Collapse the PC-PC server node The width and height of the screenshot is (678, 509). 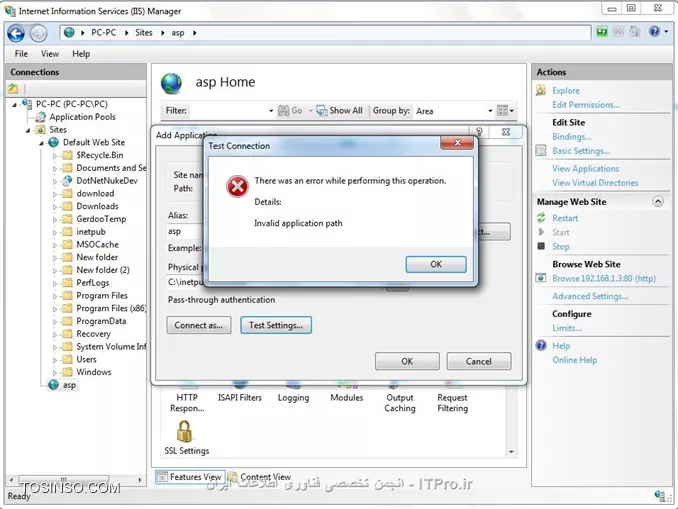tap(15, 104)
